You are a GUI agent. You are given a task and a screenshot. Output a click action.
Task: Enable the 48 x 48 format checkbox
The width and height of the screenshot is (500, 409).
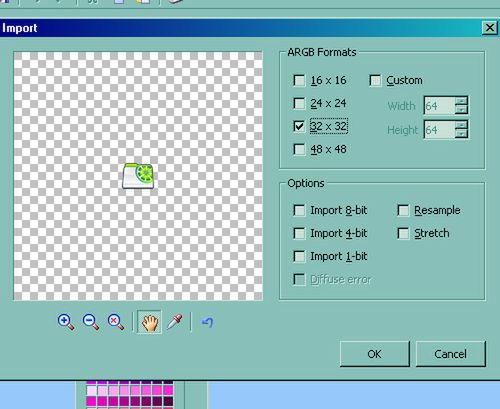coord(299,149)
